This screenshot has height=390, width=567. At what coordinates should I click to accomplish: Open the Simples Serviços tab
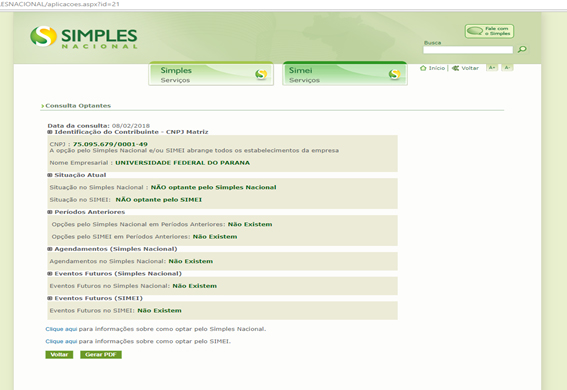tap(211, 74)
